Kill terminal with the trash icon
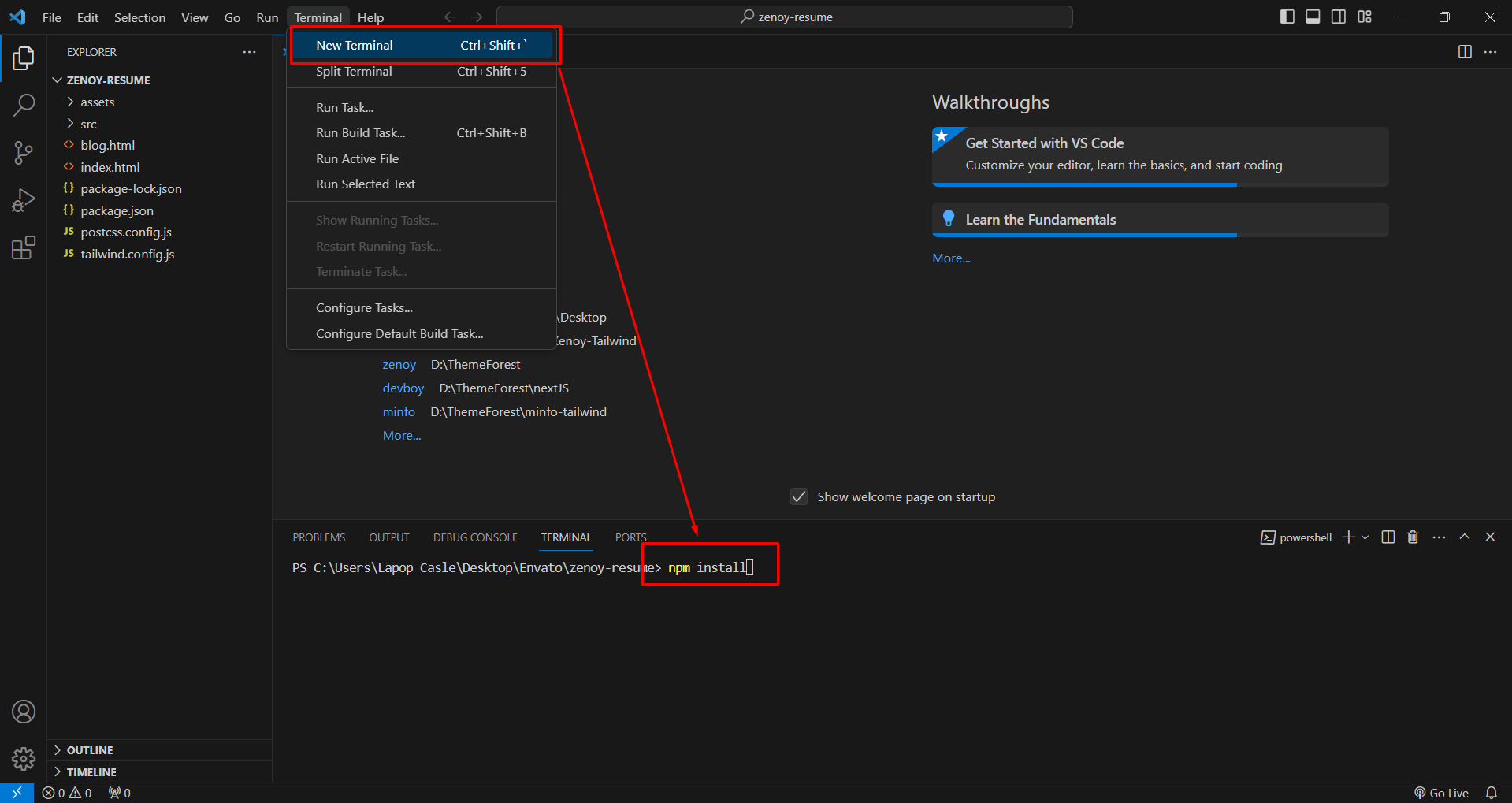This screenshot has width=1512, height=803. click(x=1413, y=537)
